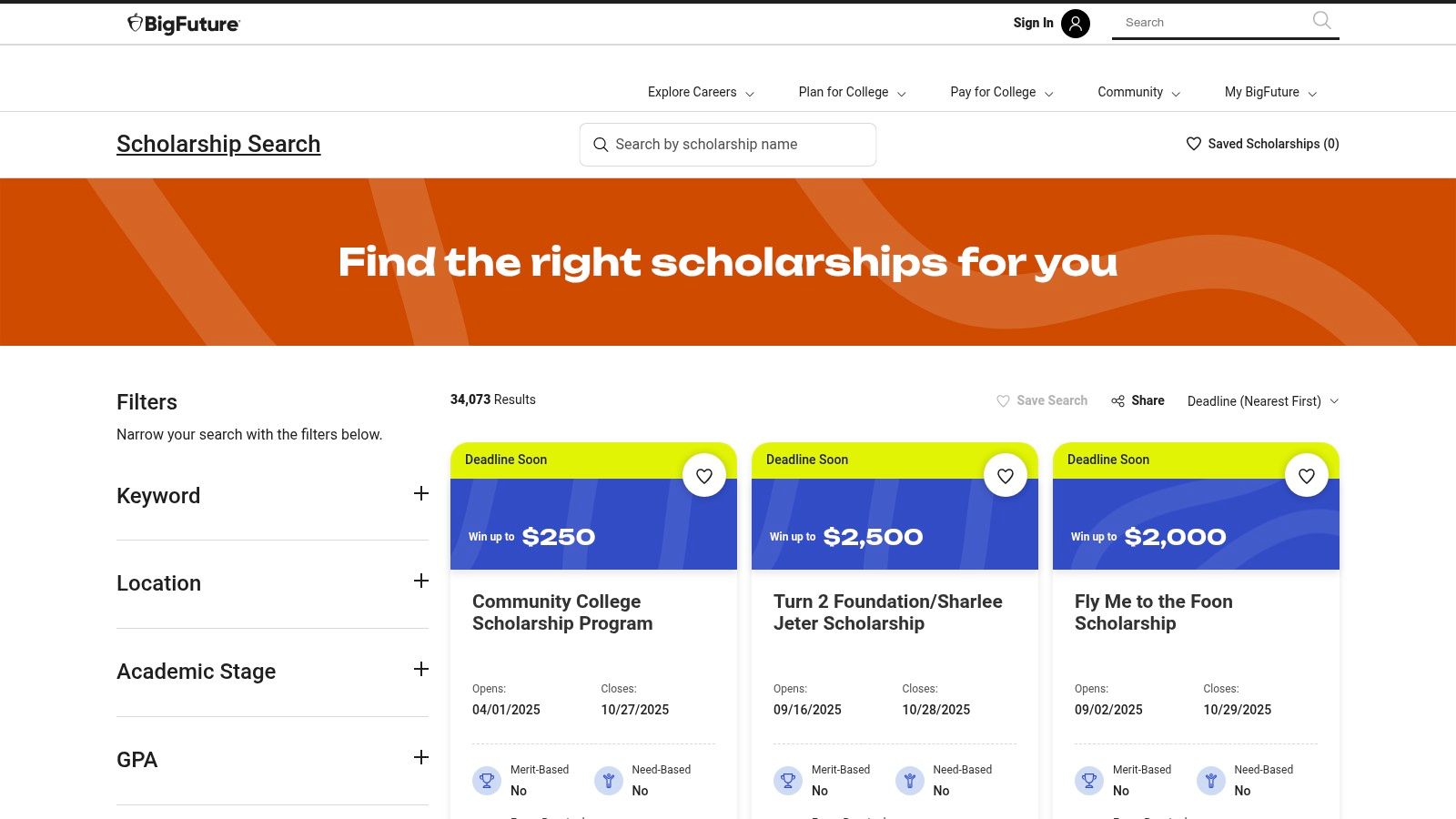This screenshot has width=1456, height=819.
Task: Favorite the Fly Me to the Foon Scholarship
Action: pos(1307,474)
